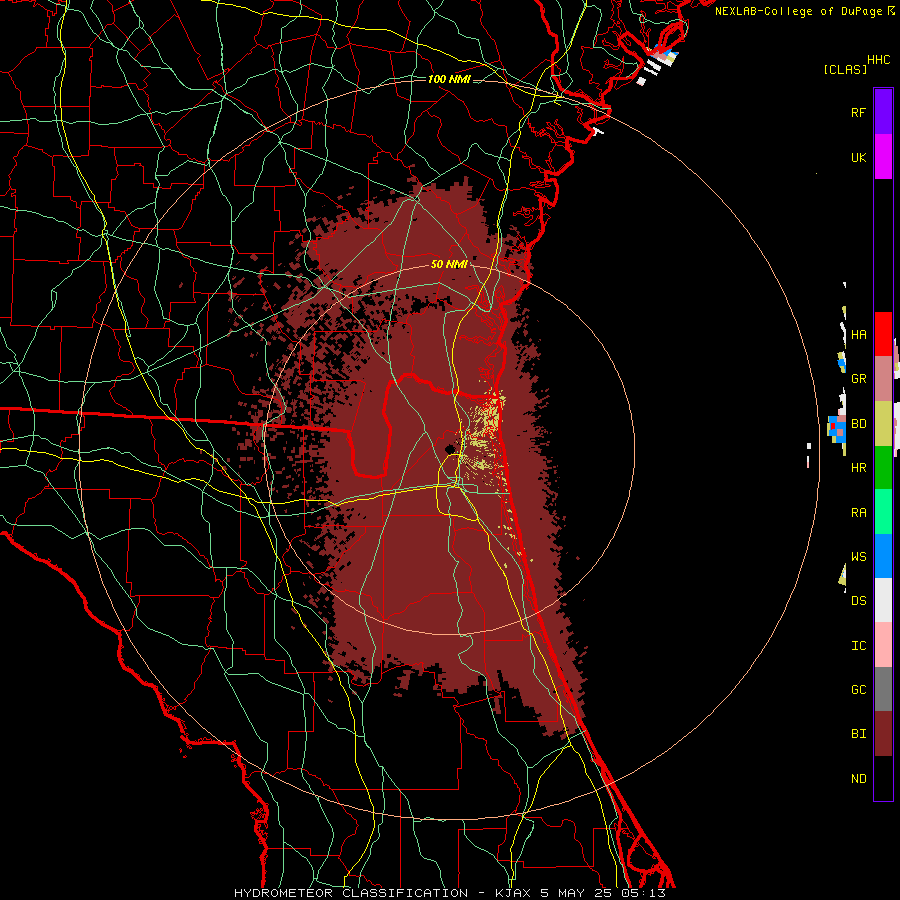The height and width of the screenshot is (900, 900).
Task: Click the HA red legend swatch
Action: (x=883, y=334)
